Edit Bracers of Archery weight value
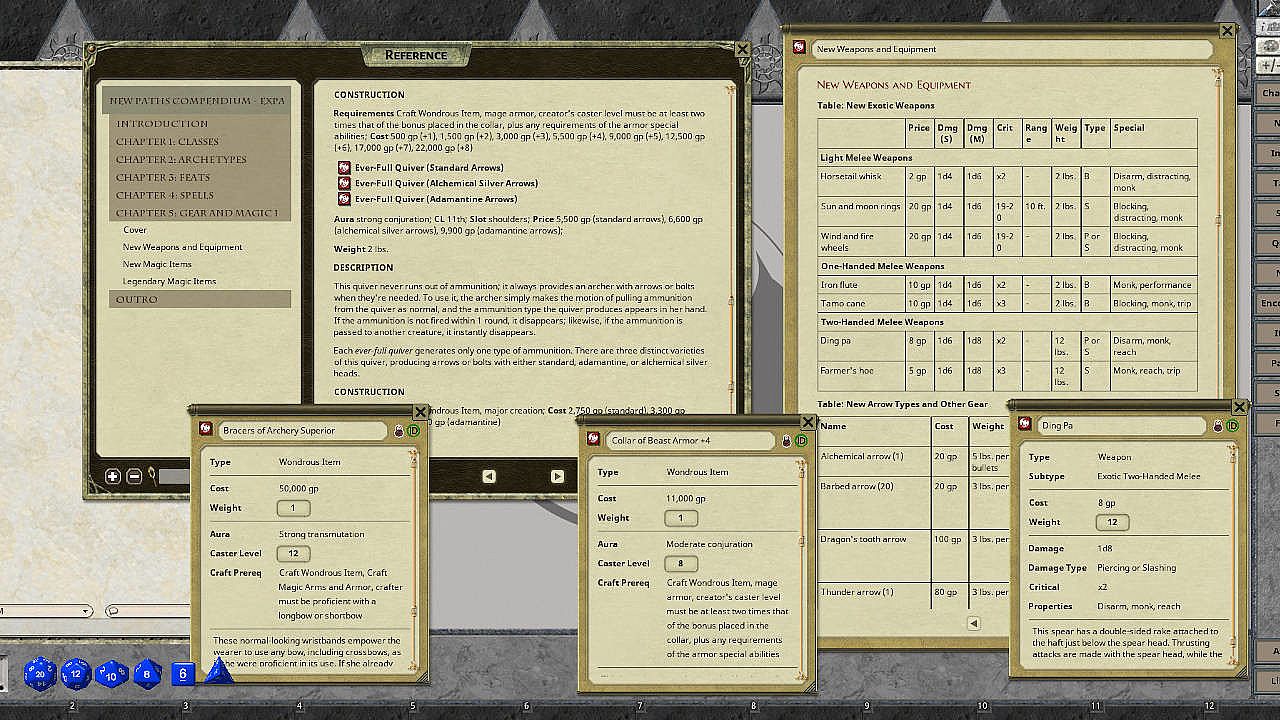1280x720 pixels. 293,508
